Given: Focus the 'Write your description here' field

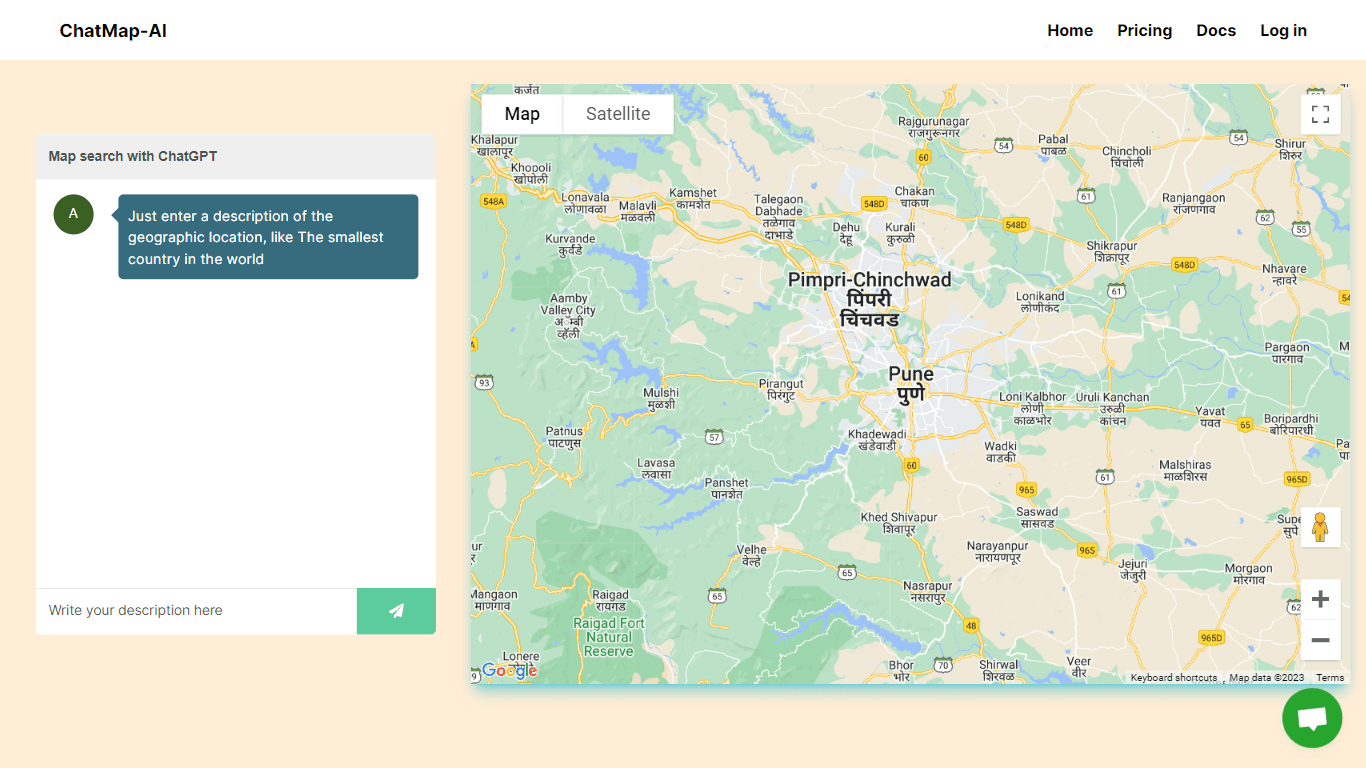Looking at the screenshot, I should click(x=196, y=611).
